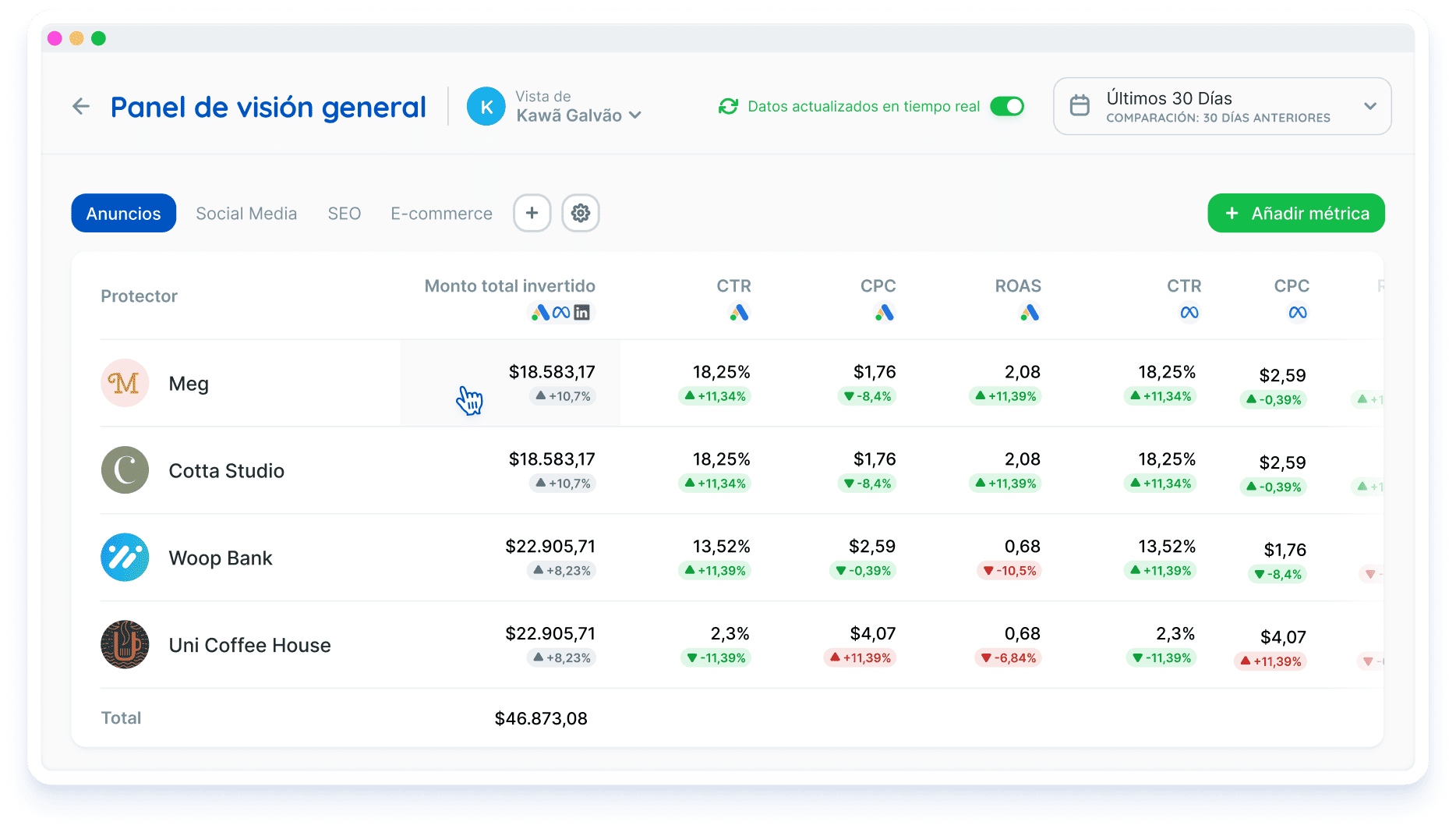Click Panel de visión general title
This screenshot has width=1456, height=829.
268,107
